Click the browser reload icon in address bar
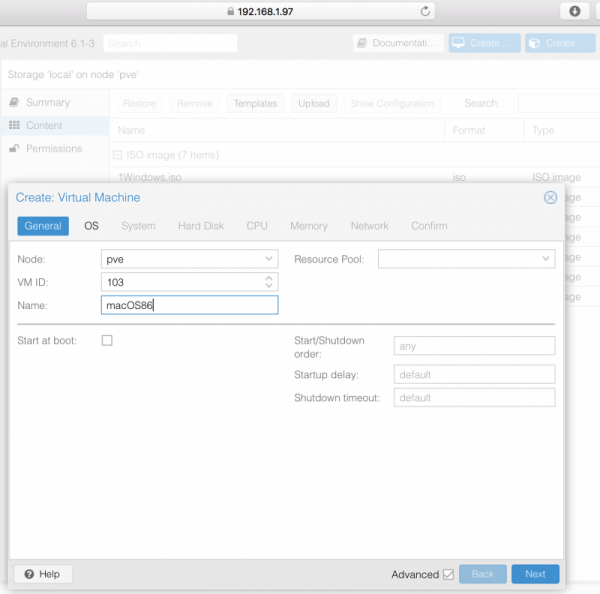Screen dimensions: 600x594 (426, 11)
